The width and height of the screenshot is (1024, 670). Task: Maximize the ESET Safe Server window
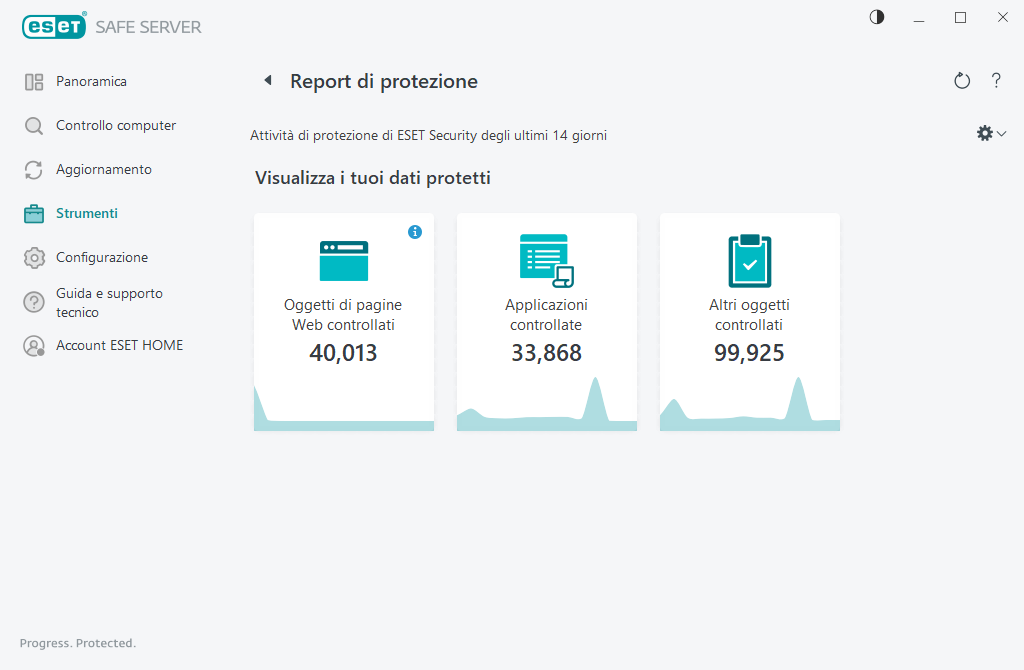960,17
